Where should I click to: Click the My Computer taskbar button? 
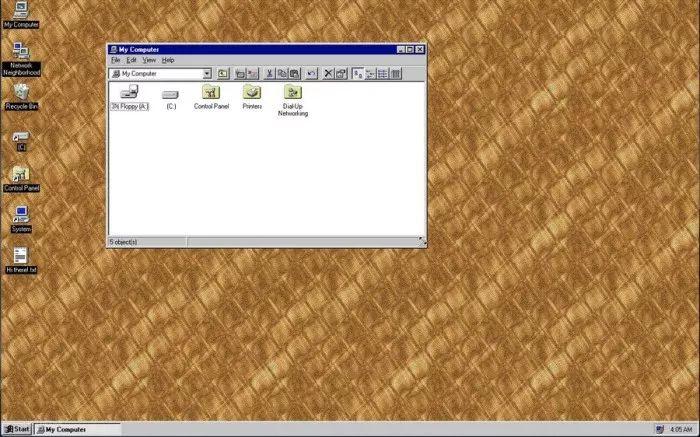point(78,429)
